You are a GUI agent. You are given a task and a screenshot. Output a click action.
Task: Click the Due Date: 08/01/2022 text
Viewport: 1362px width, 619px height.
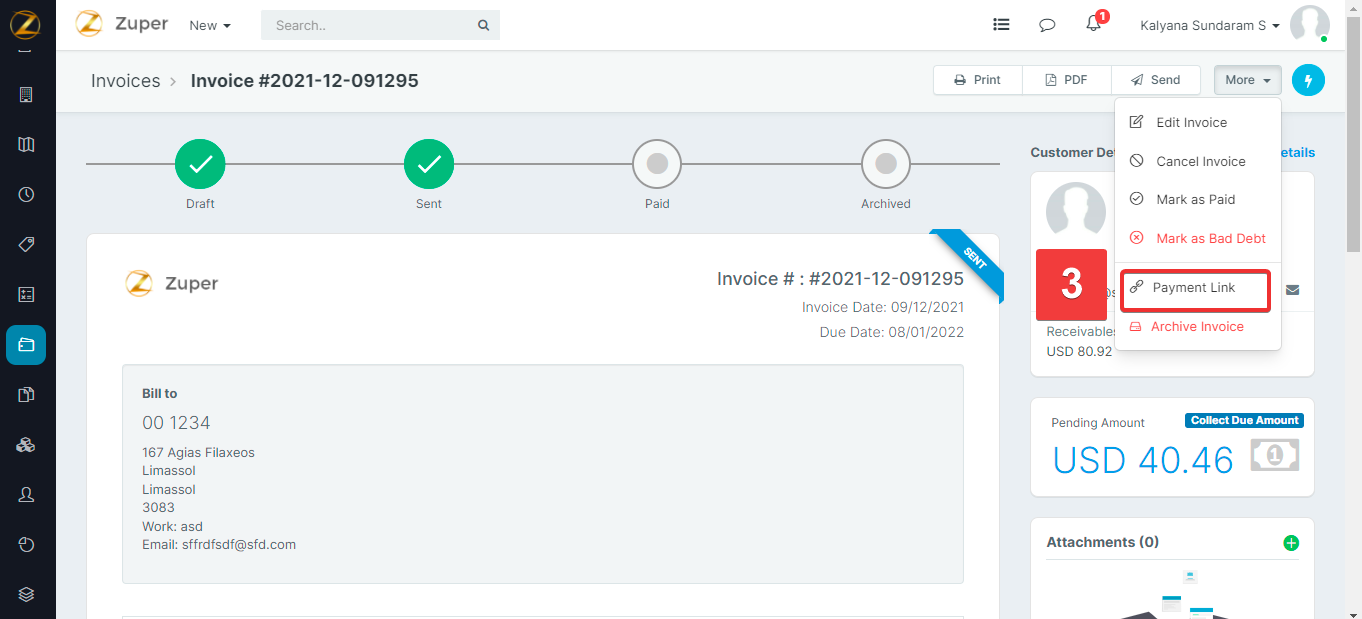click(x=891, y=332)
